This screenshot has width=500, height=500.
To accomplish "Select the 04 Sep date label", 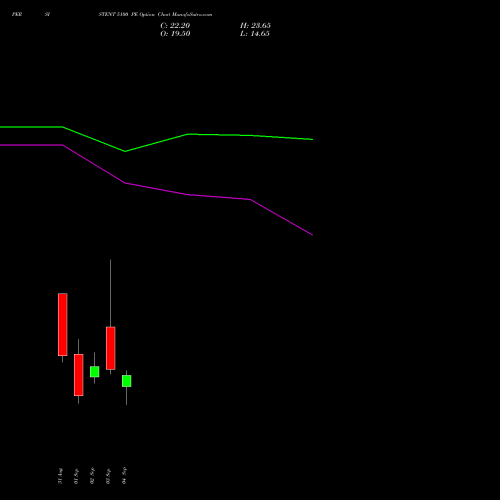I will point(124,476).
